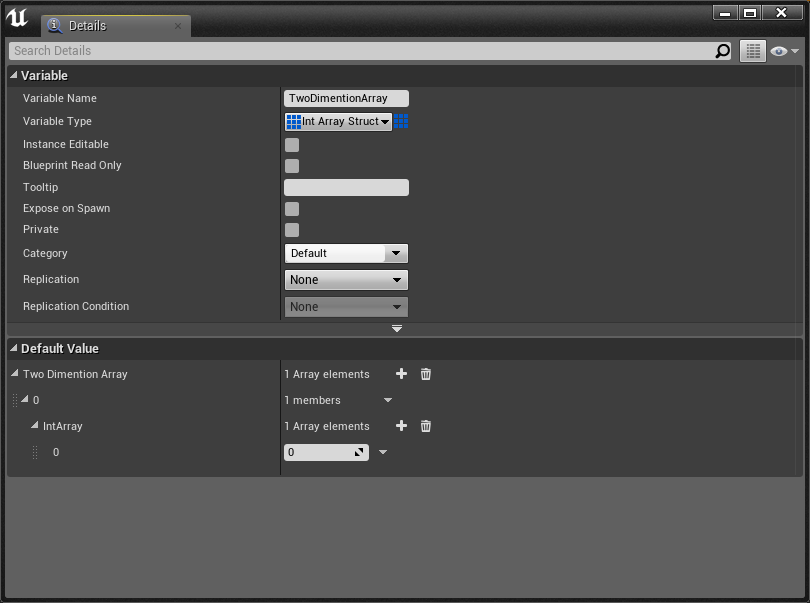The height and width of the screenshot is (603, 810).
Task: Click the Unreal Engine logo icon
Action: 17,18
